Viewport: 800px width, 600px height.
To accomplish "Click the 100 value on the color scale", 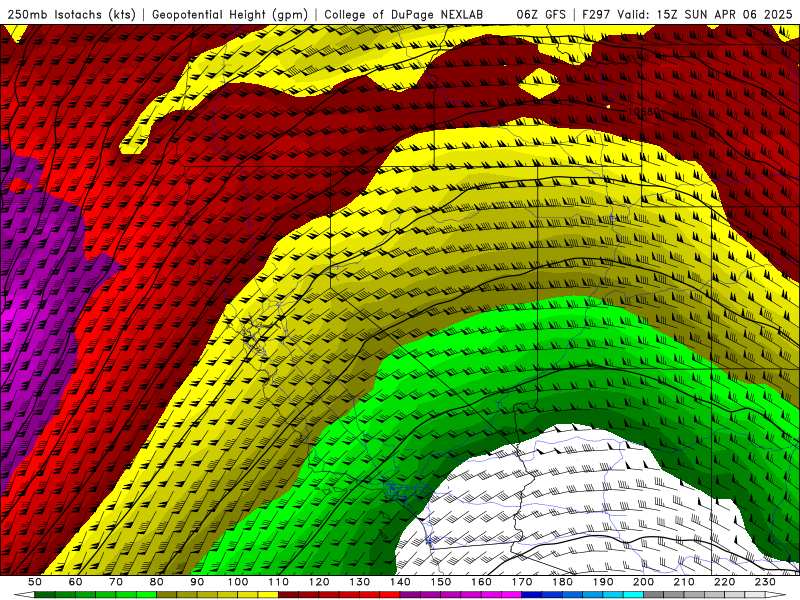I will (x=238, y=582).
